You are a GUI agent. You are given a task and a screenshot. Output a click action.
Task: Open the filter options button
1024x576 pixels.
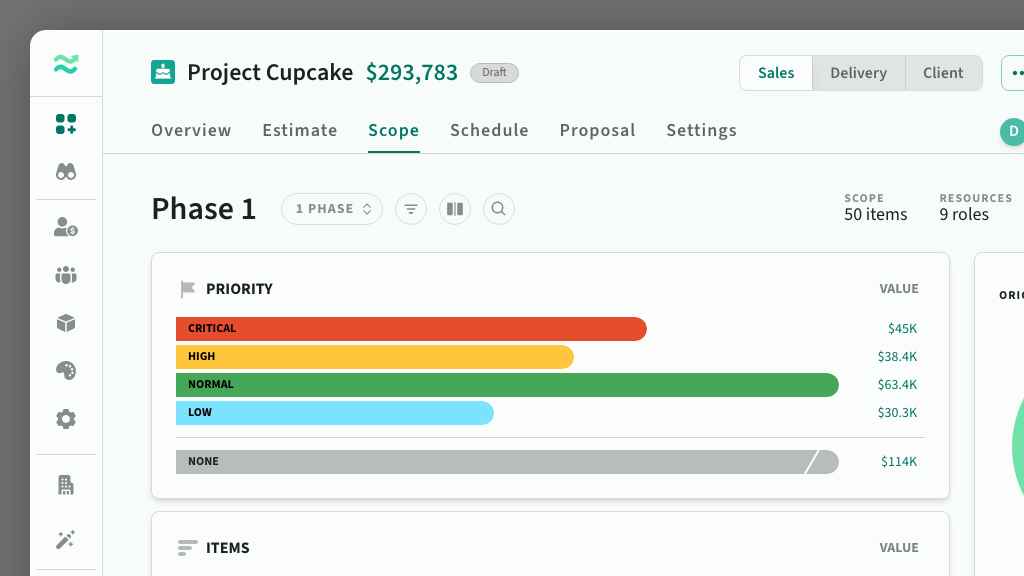tap(411, 209)
